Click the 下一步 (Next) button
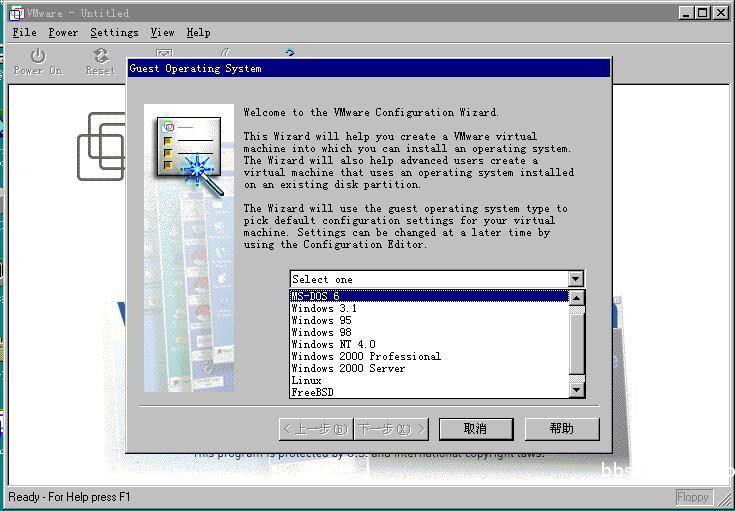Screen dimensions: 735x511 [391, 428]
